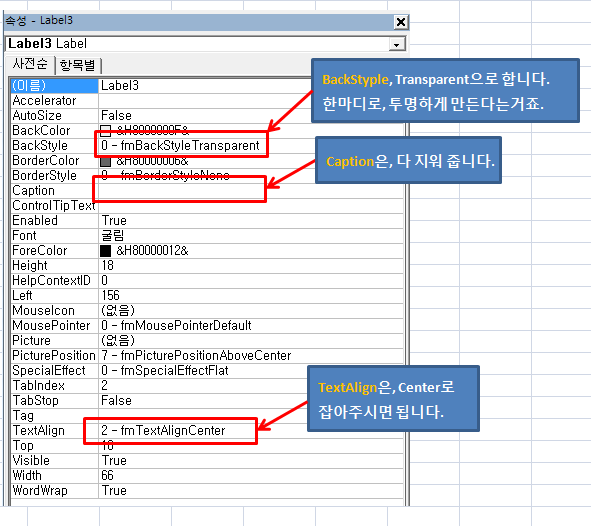The image size is (591, 526).
Task: Click the Enabled True value
Action: [x=114, y=220]
